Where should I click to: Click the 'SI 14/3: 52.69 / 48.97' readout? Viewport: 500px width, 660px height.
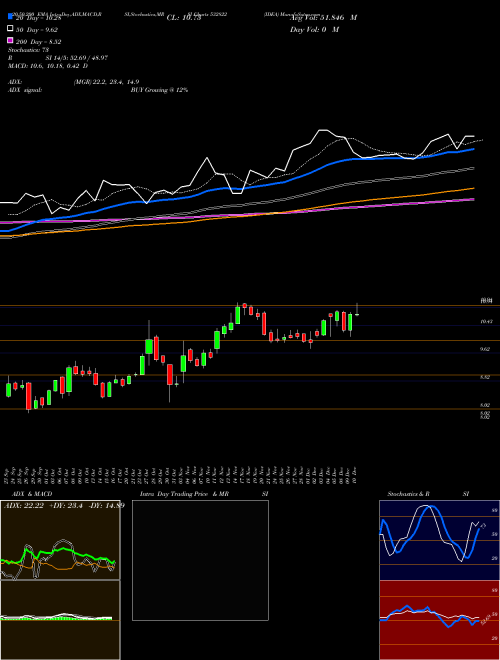(x=77, y=58)
